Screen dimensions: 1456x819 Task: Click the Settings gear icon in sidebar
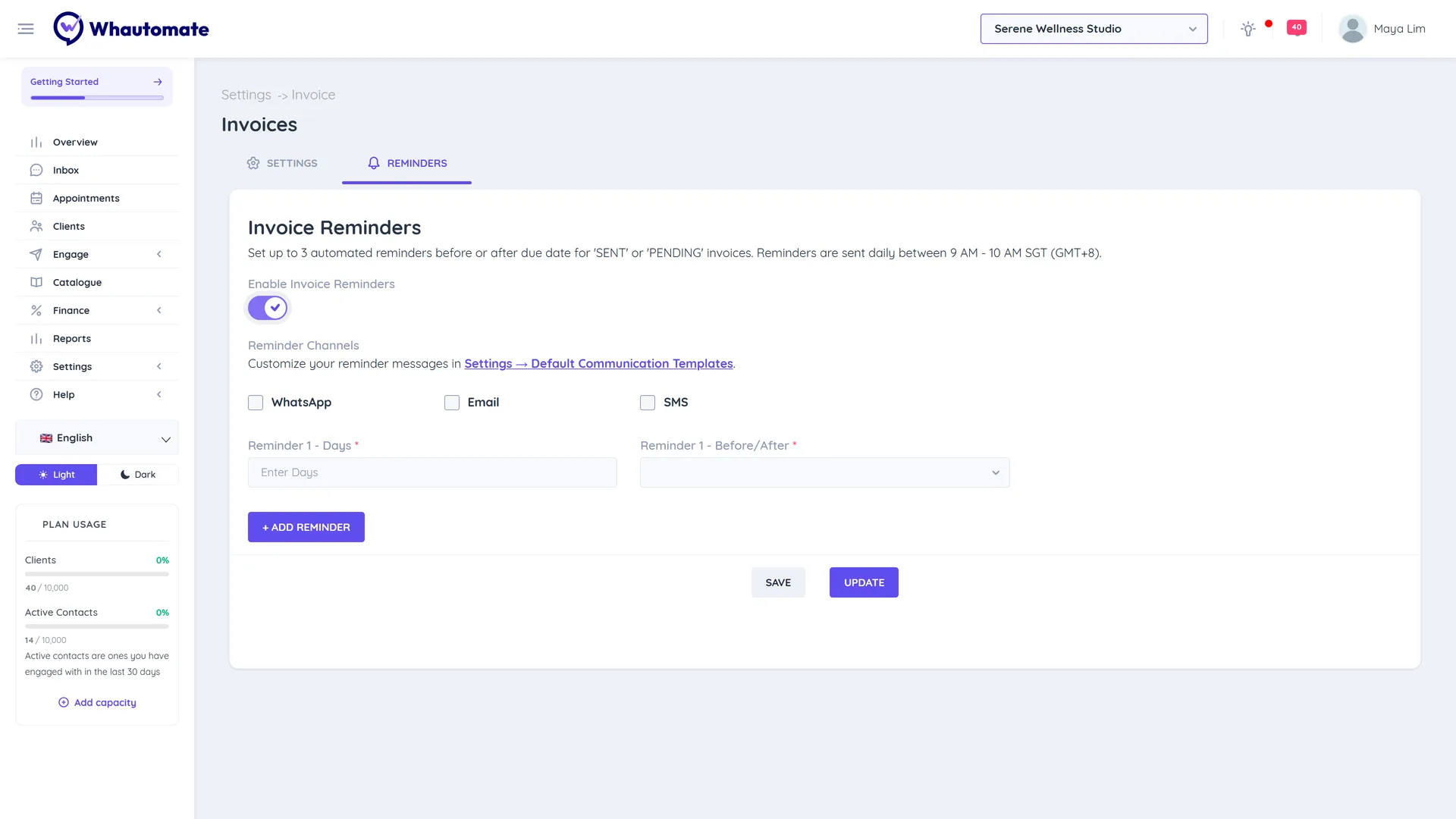click(36, 366)
